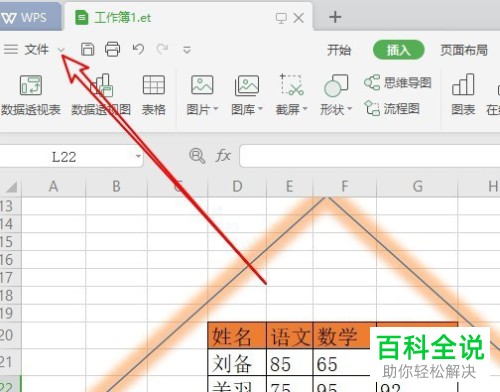This screenshot has height=392, width=500.
Task: Click the 表格 table icon
Action: pos(154,95)
